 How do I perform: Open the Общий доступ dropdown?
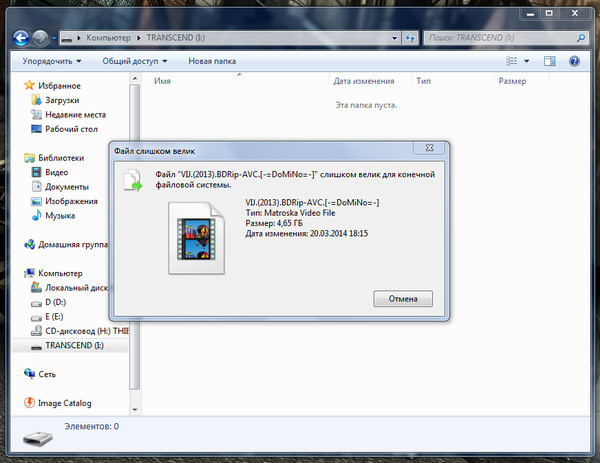coord(135,61)
